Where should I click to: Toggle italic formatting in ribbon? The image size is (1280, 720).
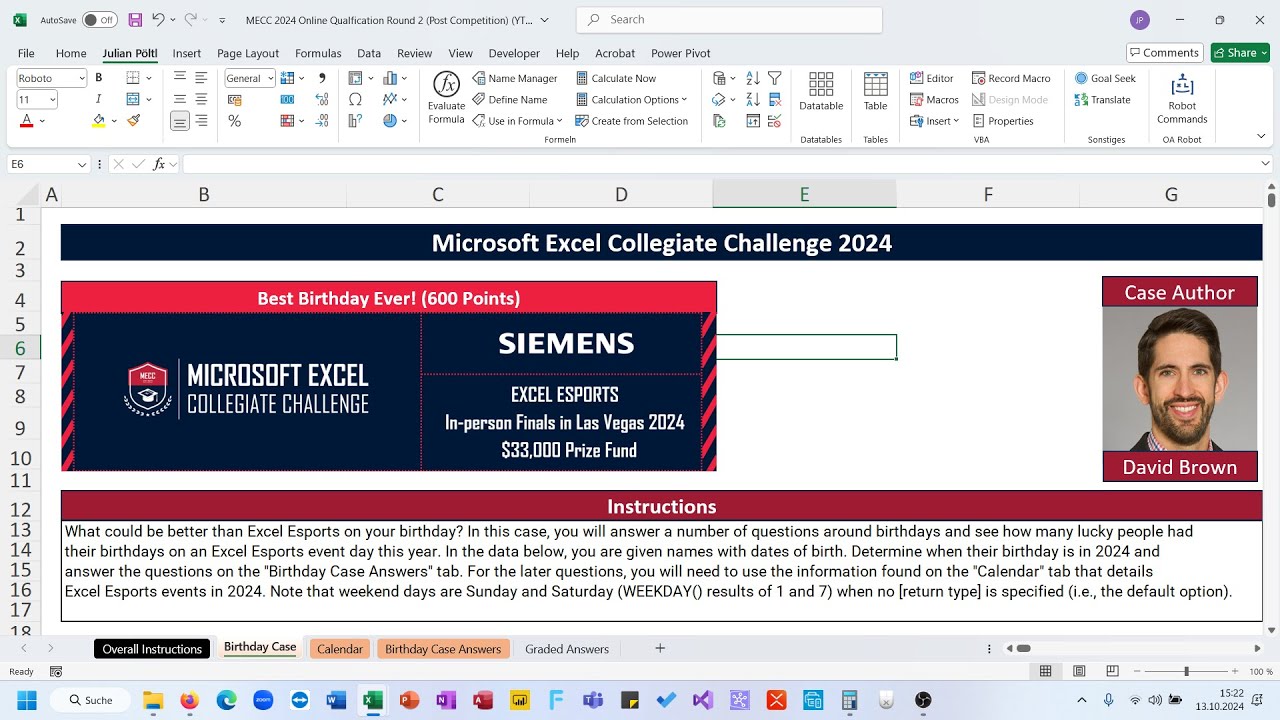pyautogui.click(x=98, y=99)
